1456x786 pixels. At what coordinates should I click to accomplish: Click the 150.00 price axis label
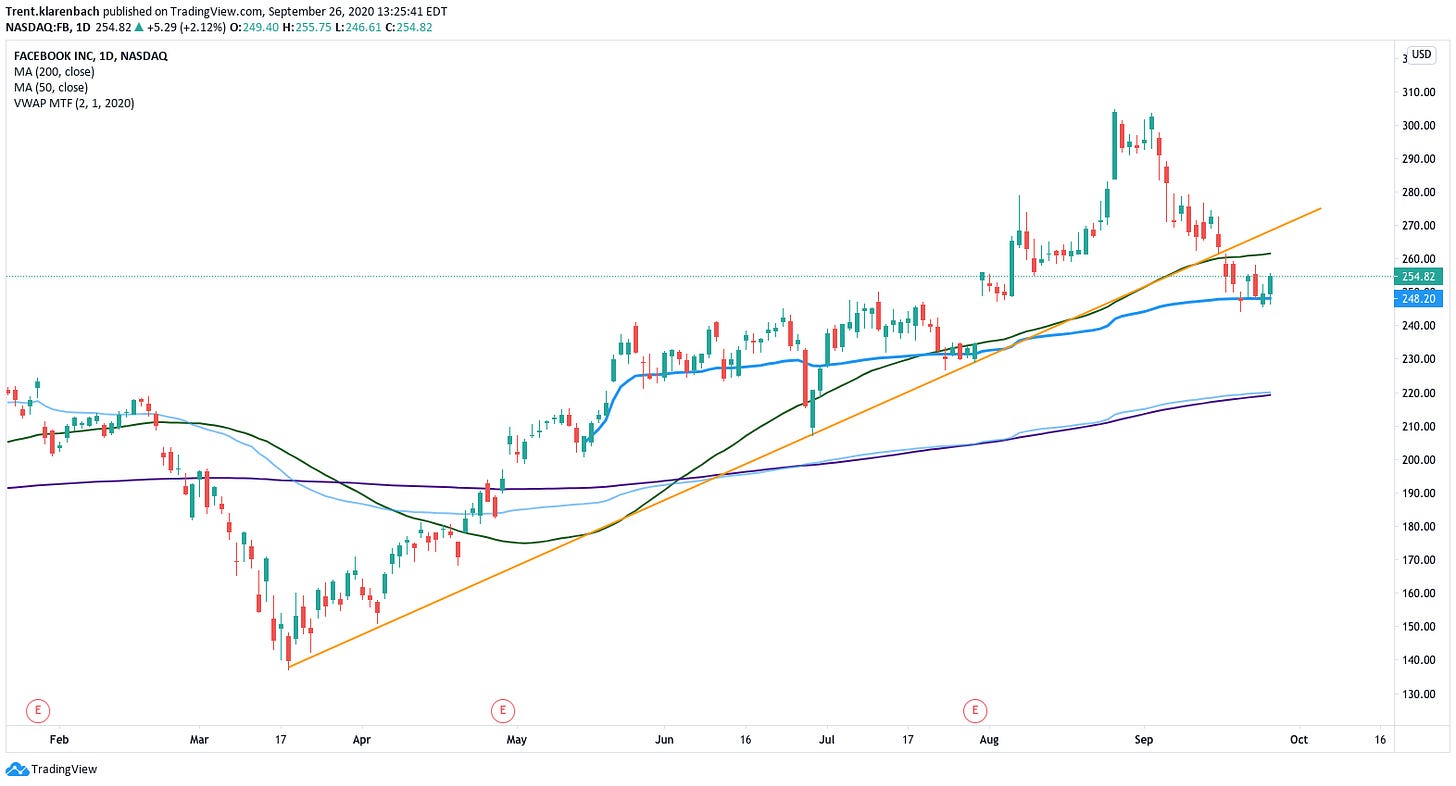click(x=1421, y=627)
